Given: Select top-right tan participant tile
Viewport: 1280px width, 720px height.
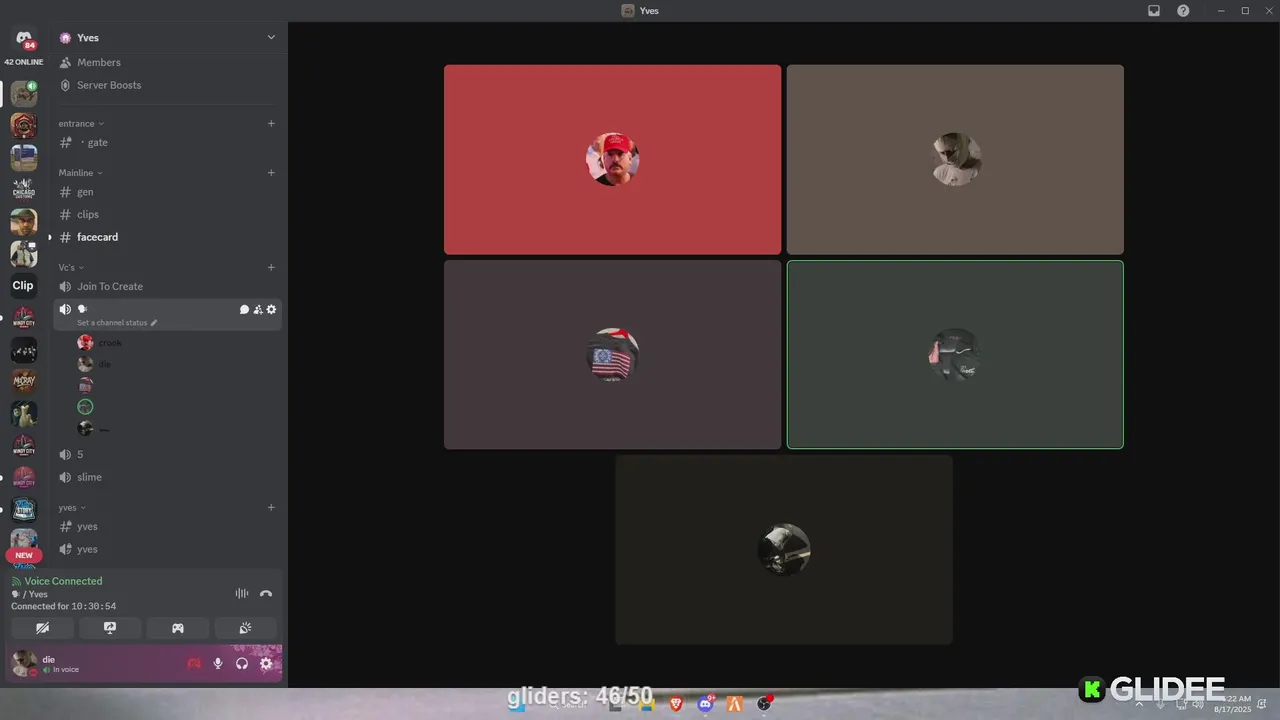Looking at the screenshot, I should point(955,160).
